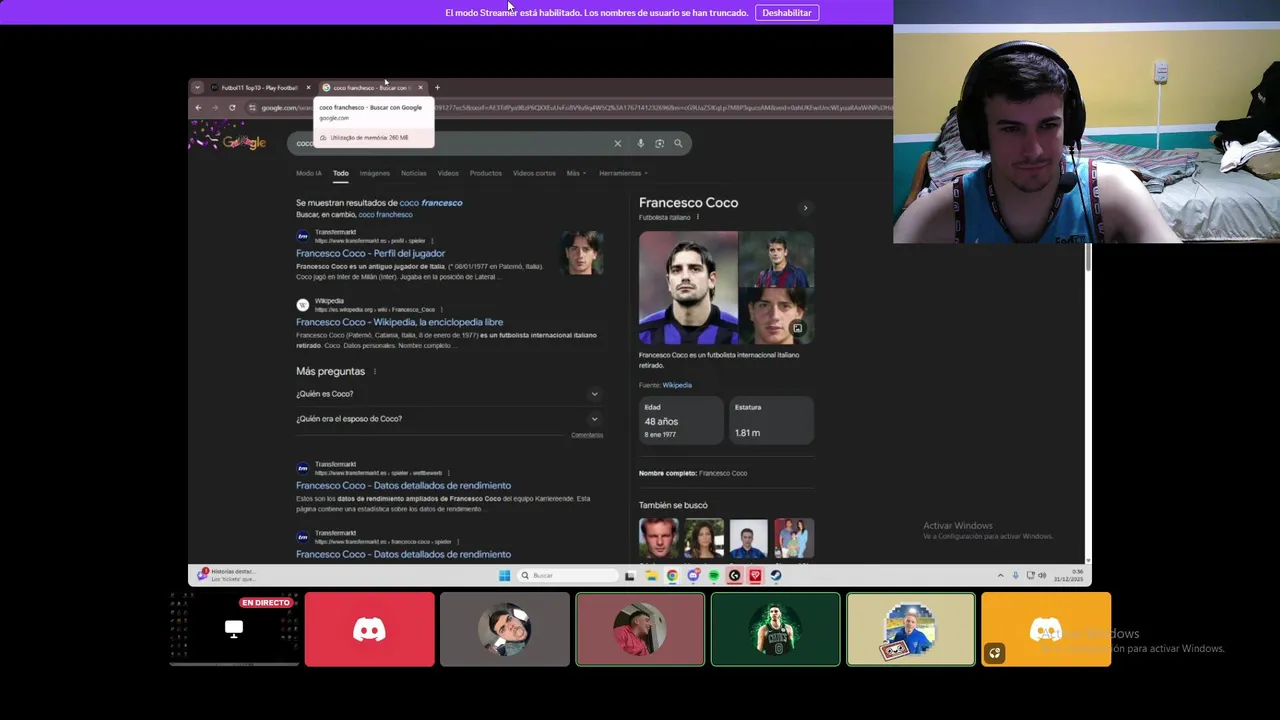This screenshot has width=1280, height=720.
Task: Open Google Lens image search icon
Action: [x=659, y=143]
